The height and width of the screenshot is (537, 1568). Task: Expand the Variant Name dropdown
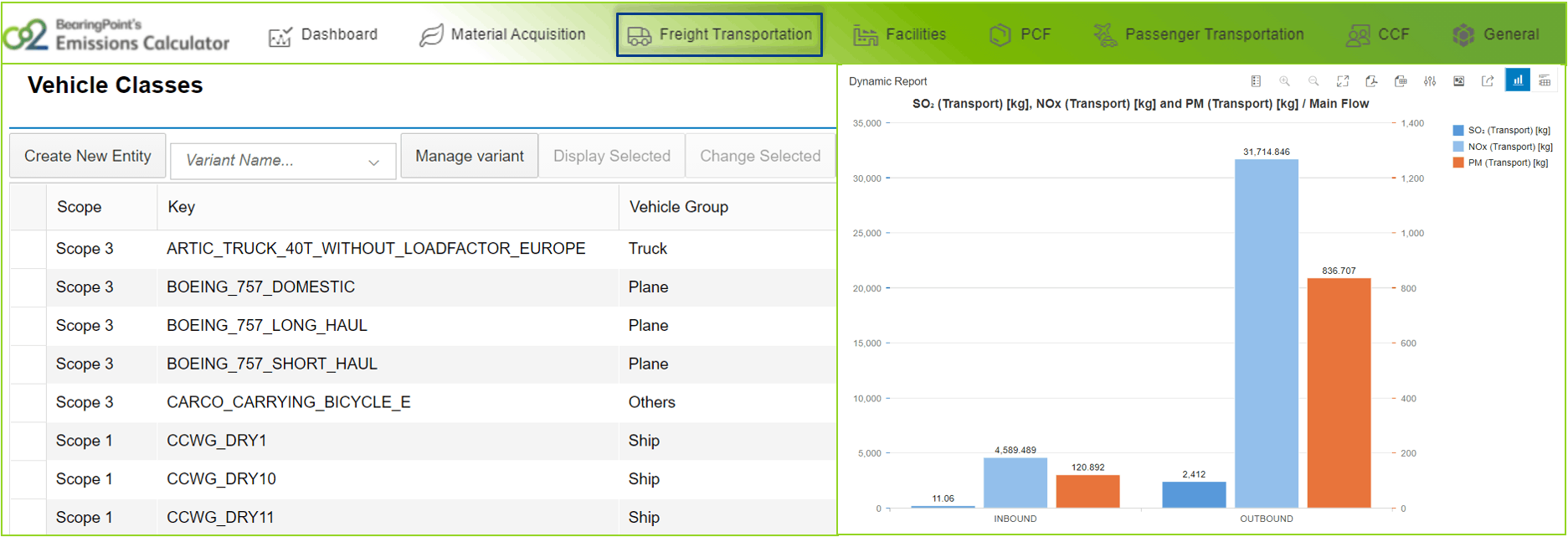click(373, 162)
